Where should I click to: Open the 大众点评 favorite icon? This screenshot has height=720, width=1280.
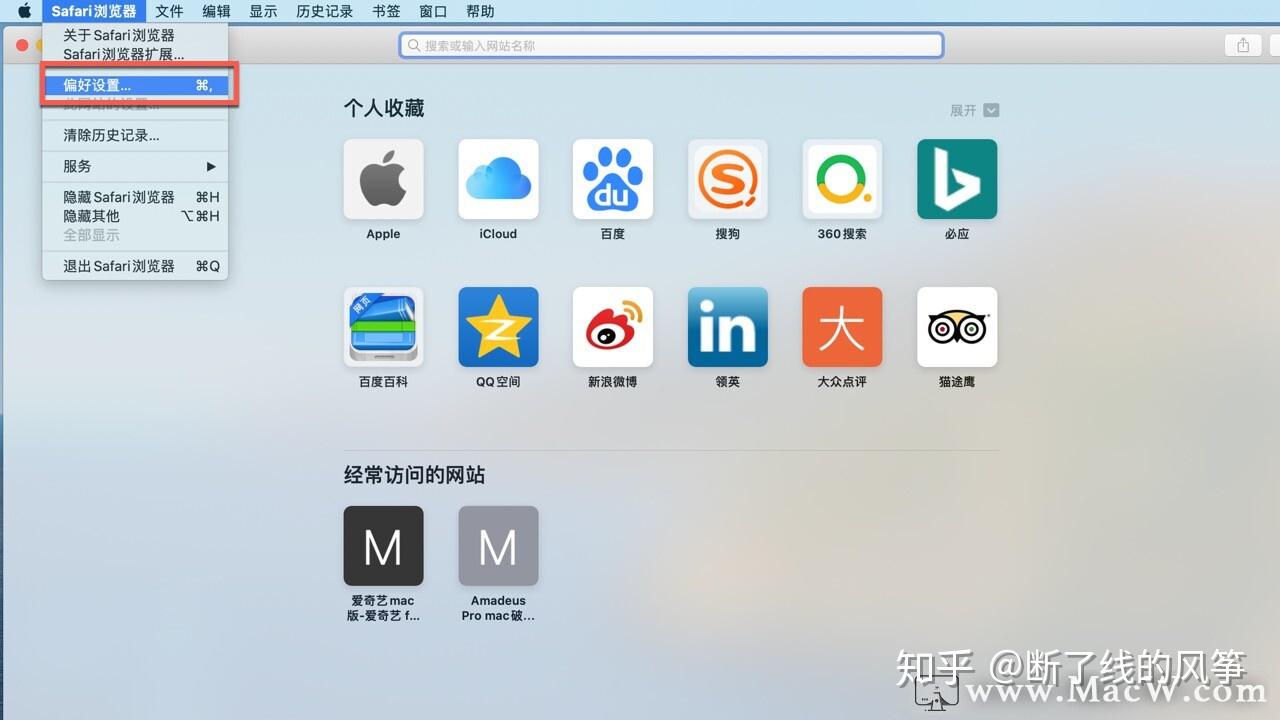pyautogui.click(x=842, y=326)
